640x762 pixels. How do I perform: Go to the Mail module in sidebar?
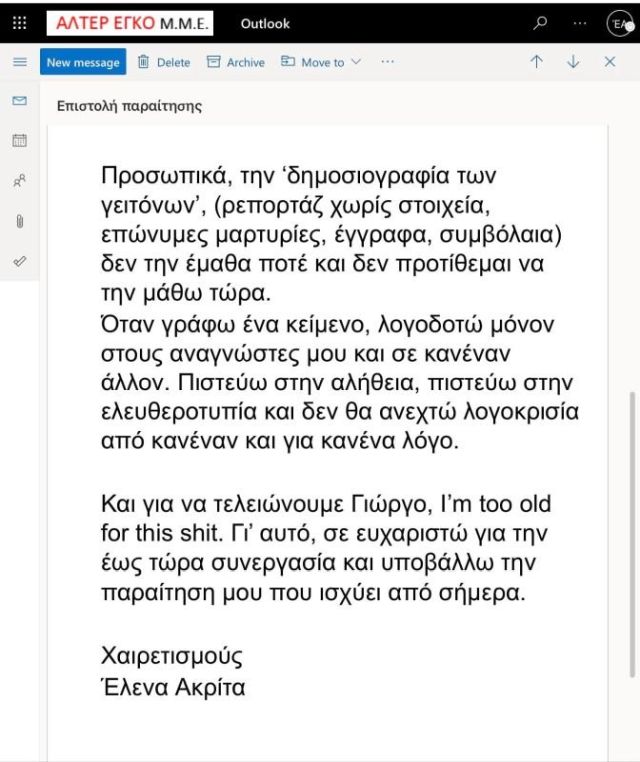(x=19, y=101)
